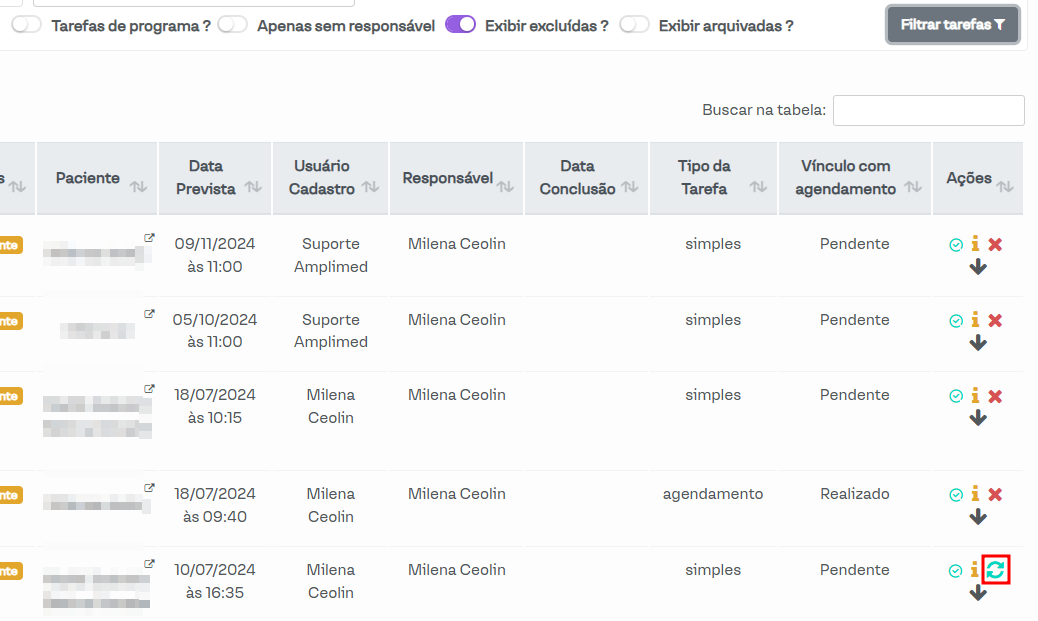Sort table by 'Data Prevista' column
The image size is (1038, 621).
pyautogui.click(x=215, y=178)
